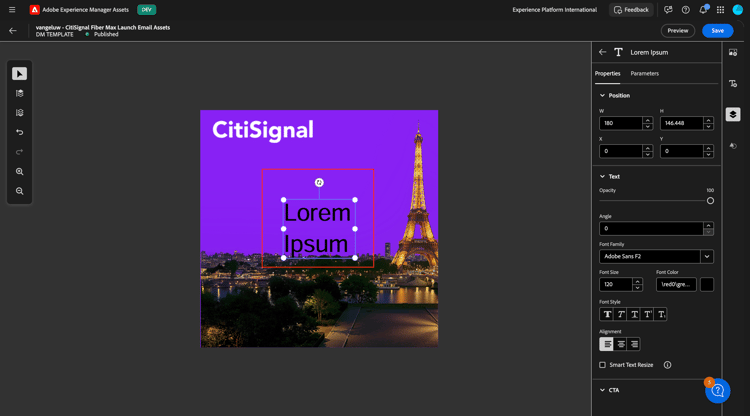The height and width of the screenshot is (416, 750).
Task: Click Experience Platform International org name
Action: click(554, 10)
